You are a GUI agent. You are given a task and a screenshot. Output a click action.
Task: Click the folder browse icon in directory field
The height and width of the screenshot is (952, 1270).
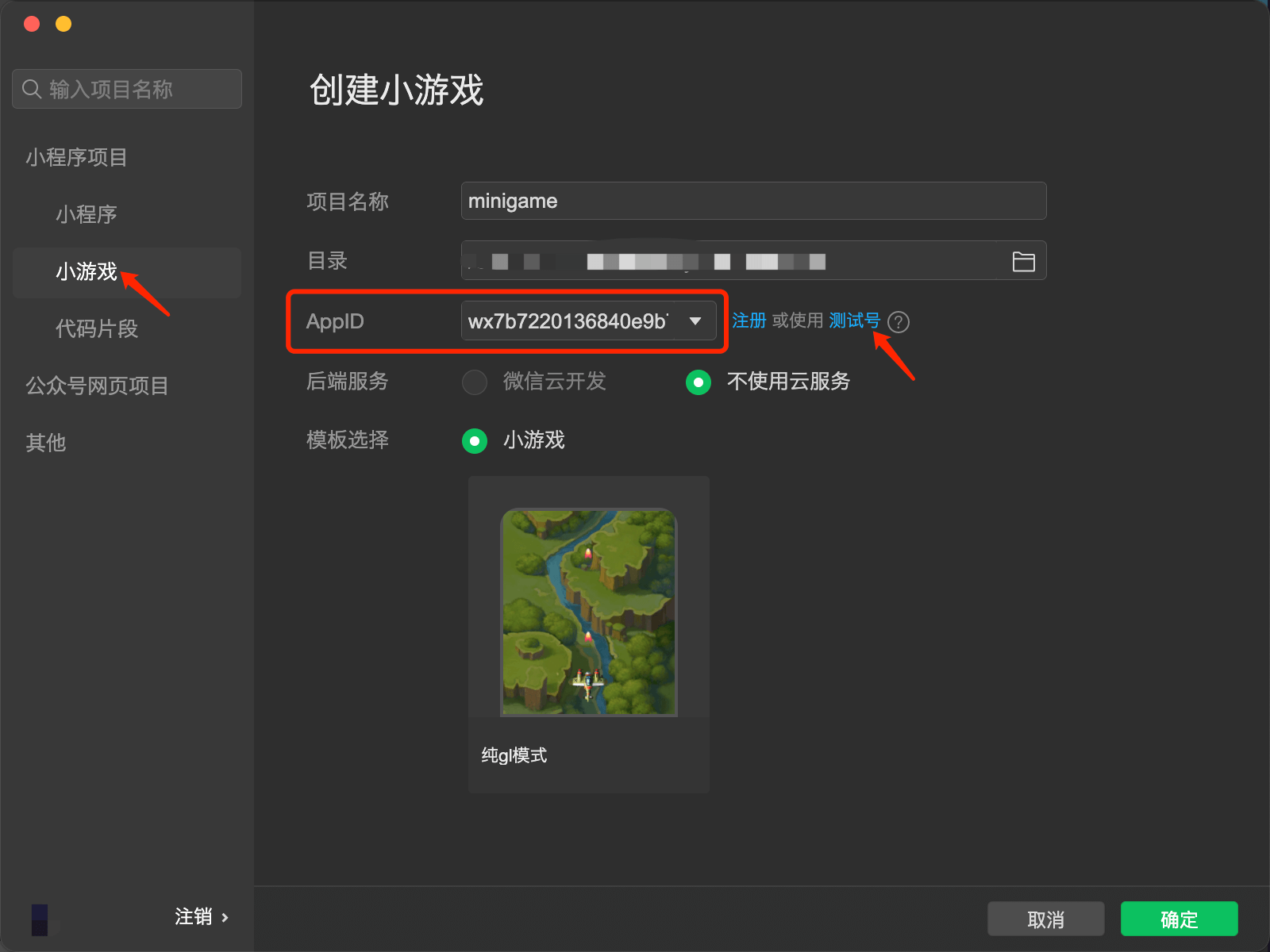point(1023,262)
